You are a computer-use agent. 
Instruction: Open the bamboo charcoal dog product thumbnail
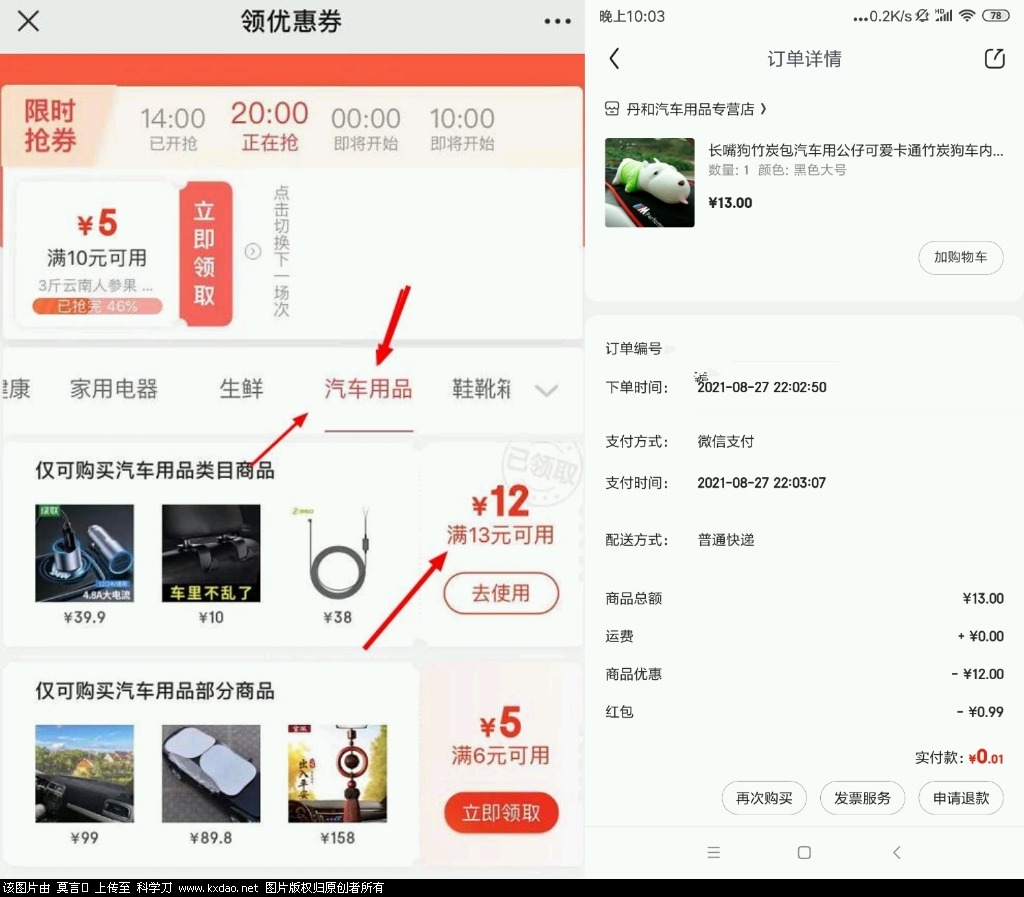pos(649,183)
